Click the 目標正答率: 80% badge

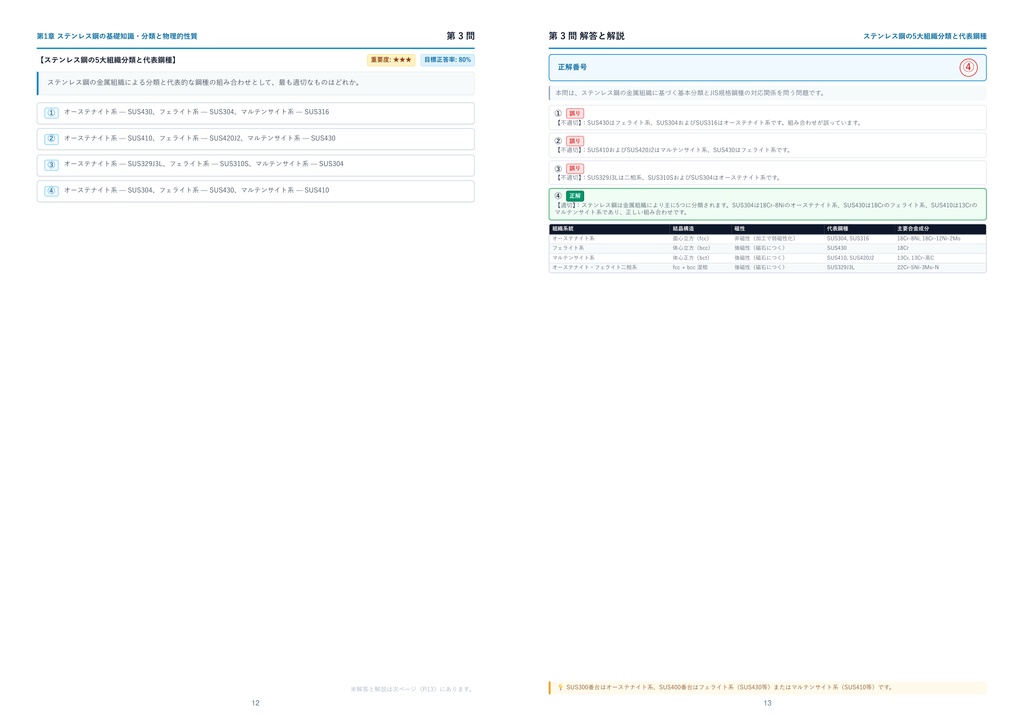click(x=447, y=60)
